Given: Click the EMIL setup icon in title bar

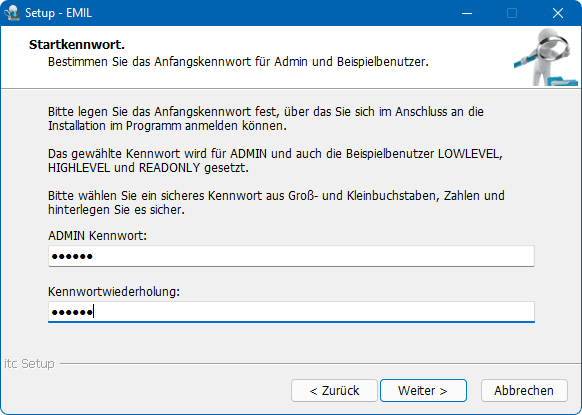Looking at the screenshot, I should (x=12, y=13).
